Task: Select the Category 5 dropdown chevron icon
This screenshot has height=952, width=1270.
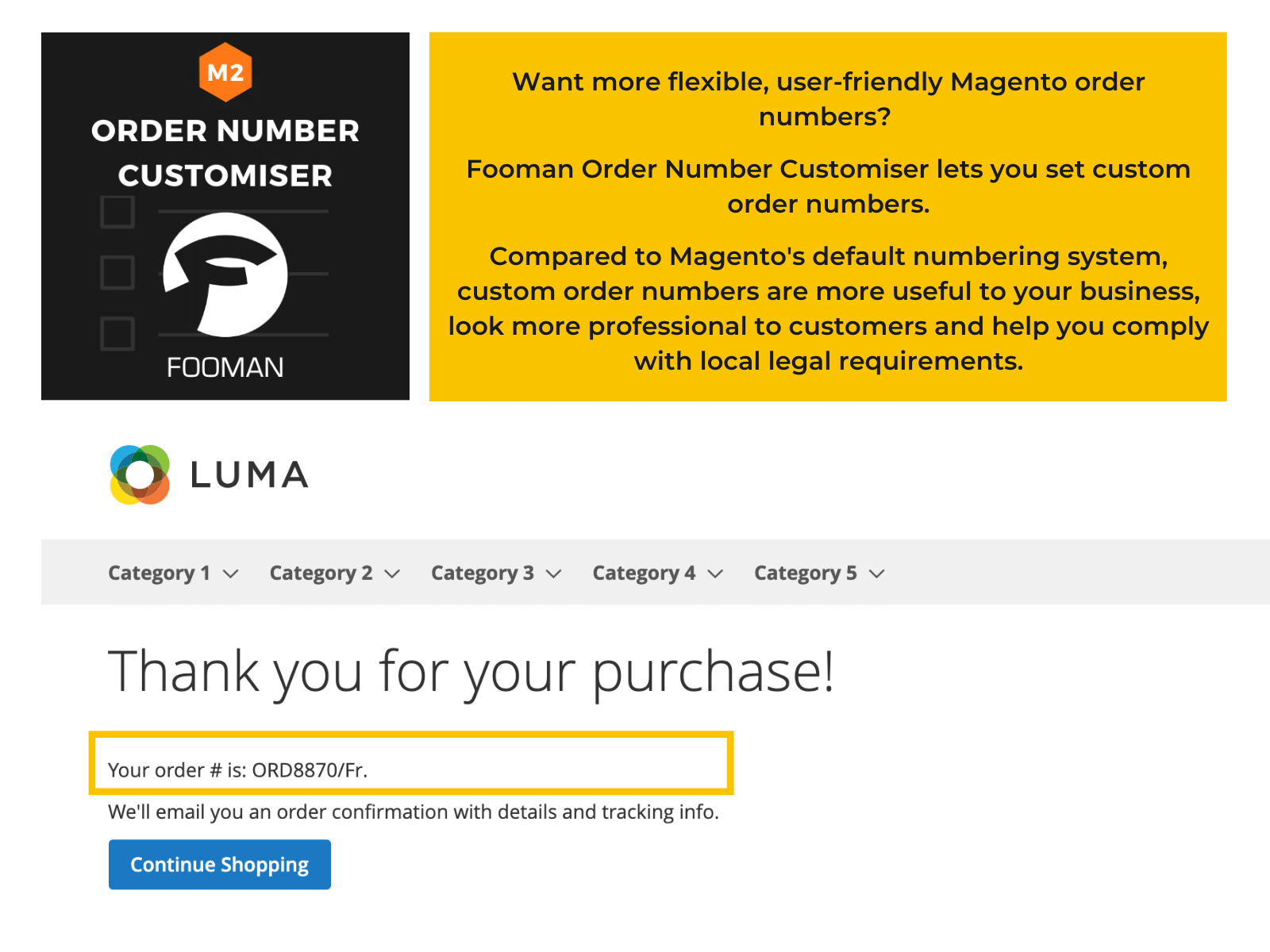Action: pos(877,573)
